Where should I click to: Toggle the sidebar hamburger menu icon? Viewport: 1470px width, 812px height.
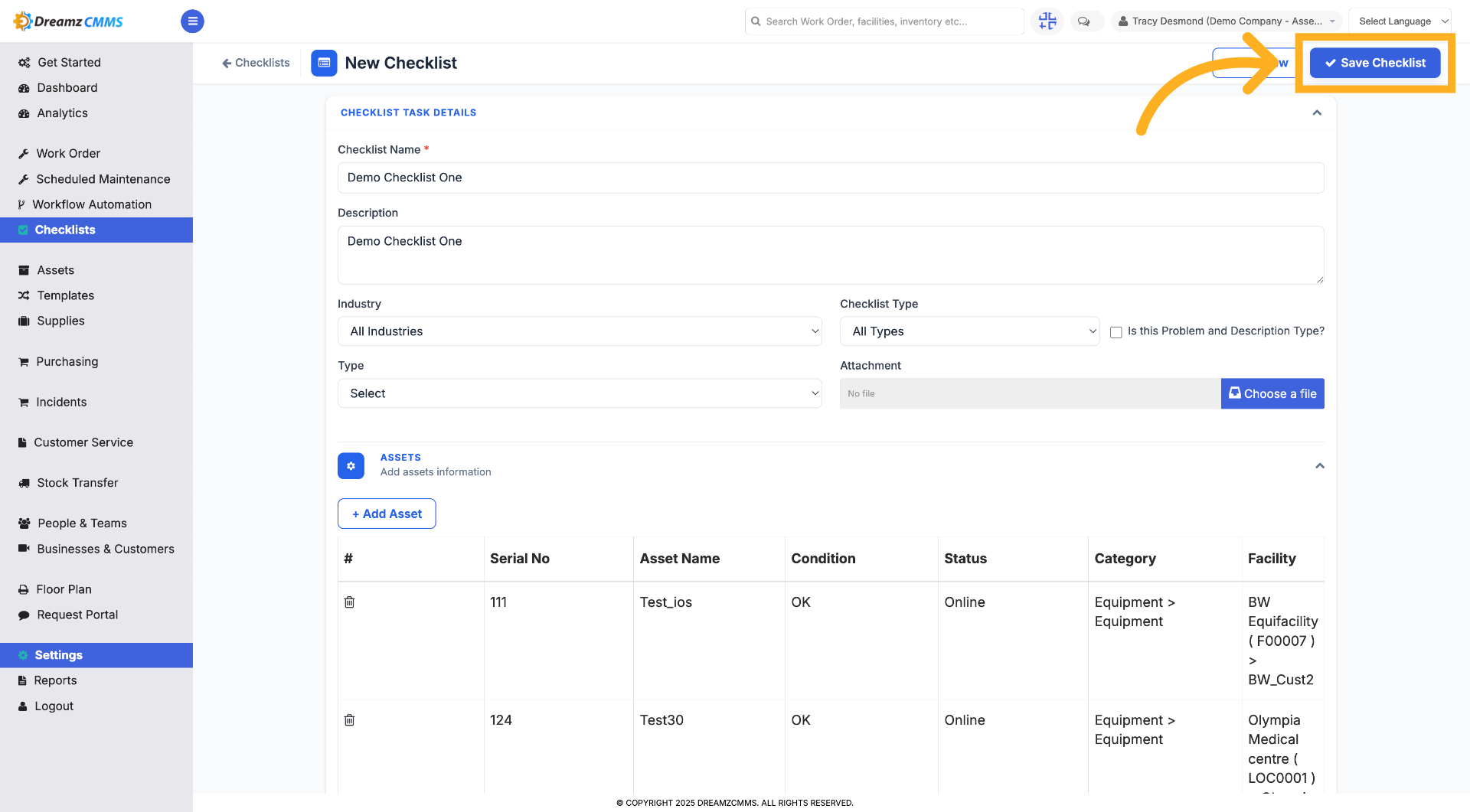click(192, 21)
